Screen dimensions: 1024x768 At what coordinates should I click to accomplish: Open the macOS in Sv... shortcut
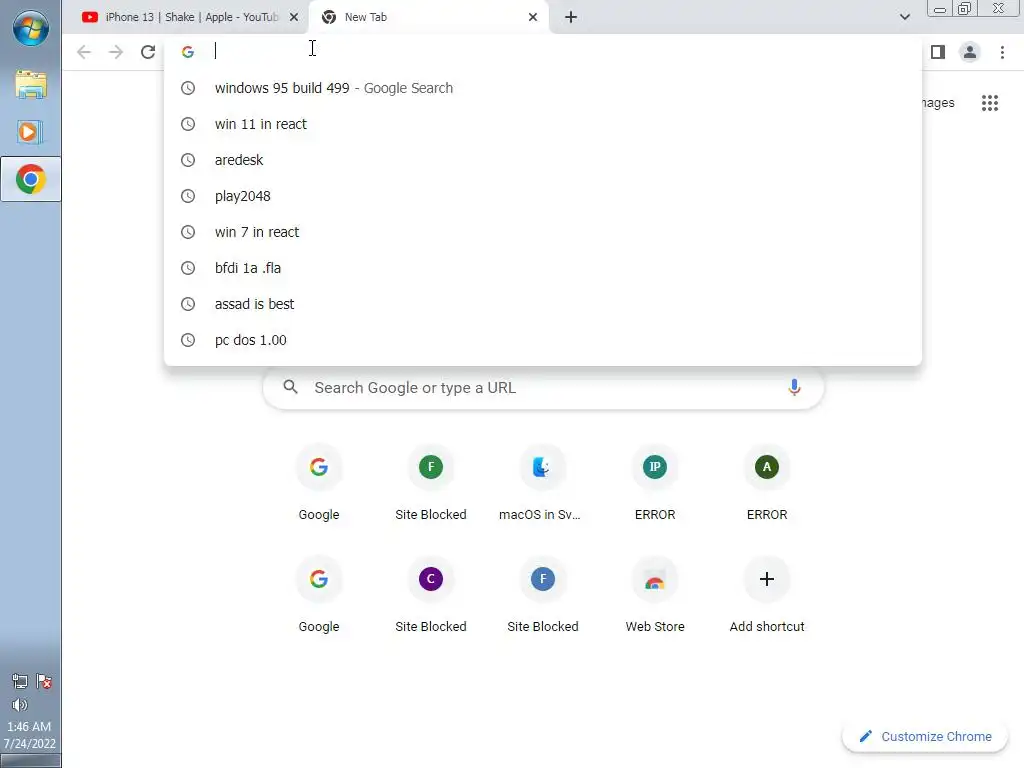(542, 483)
